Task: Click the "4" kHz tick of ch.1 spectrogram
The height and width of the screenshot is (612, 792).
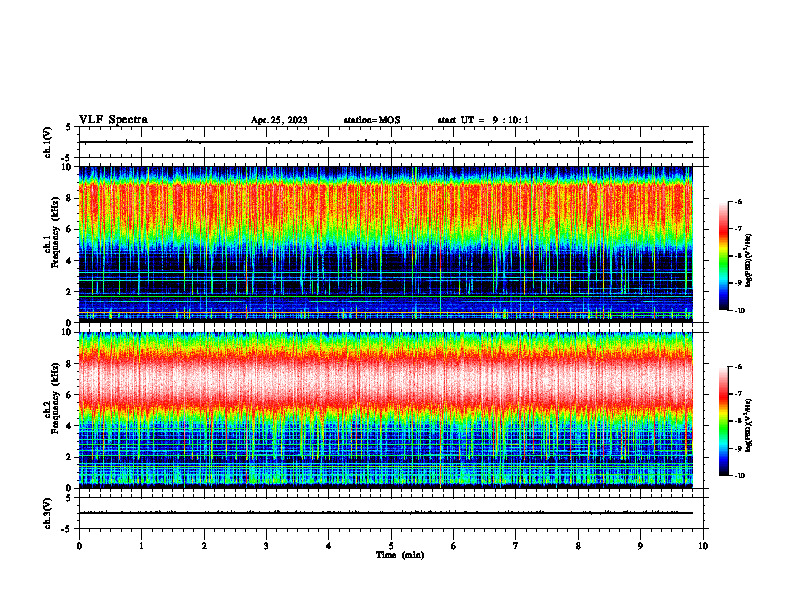Action: tap(70, 261)
